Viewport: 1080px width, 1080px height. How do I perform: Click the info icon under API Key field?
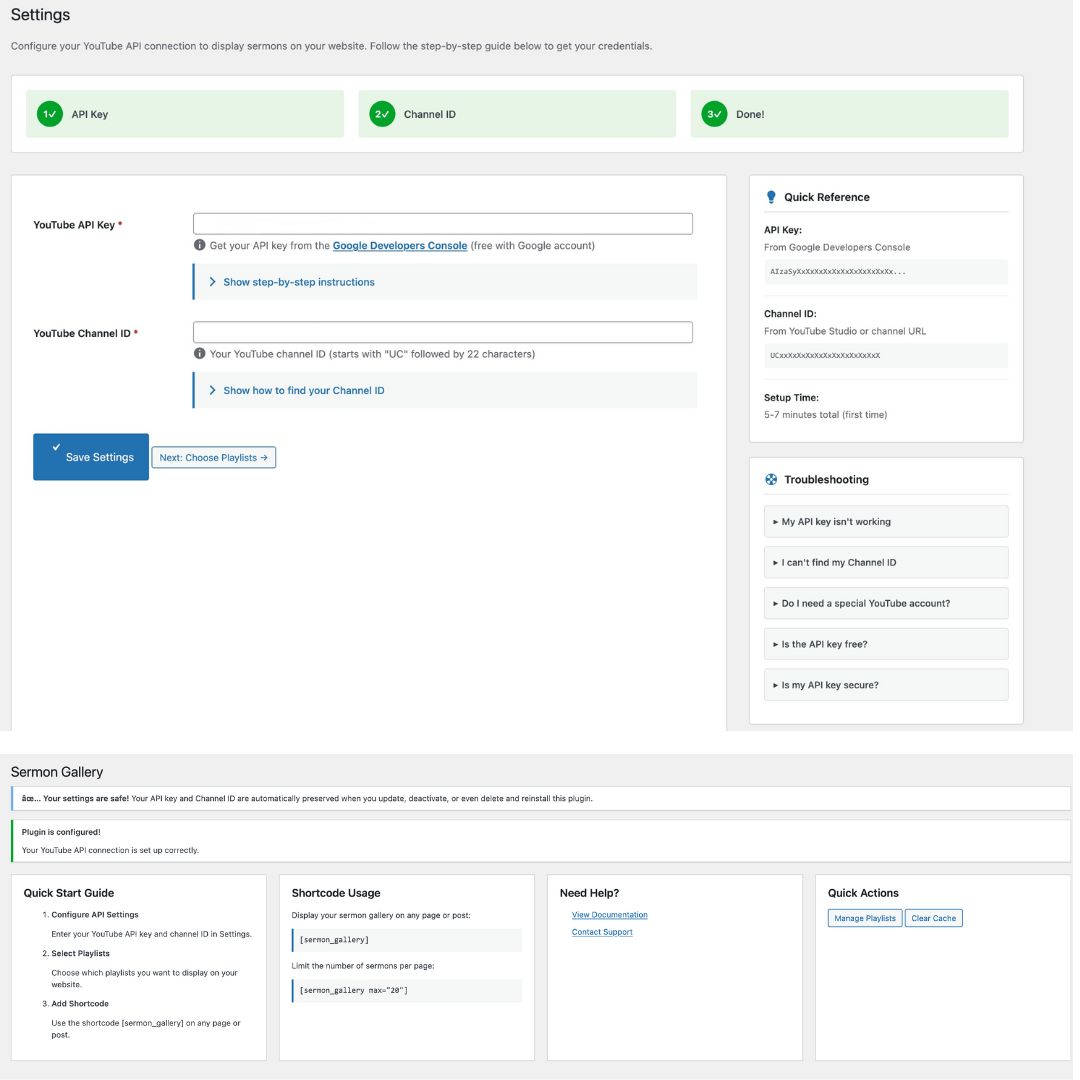click(200, 245)
